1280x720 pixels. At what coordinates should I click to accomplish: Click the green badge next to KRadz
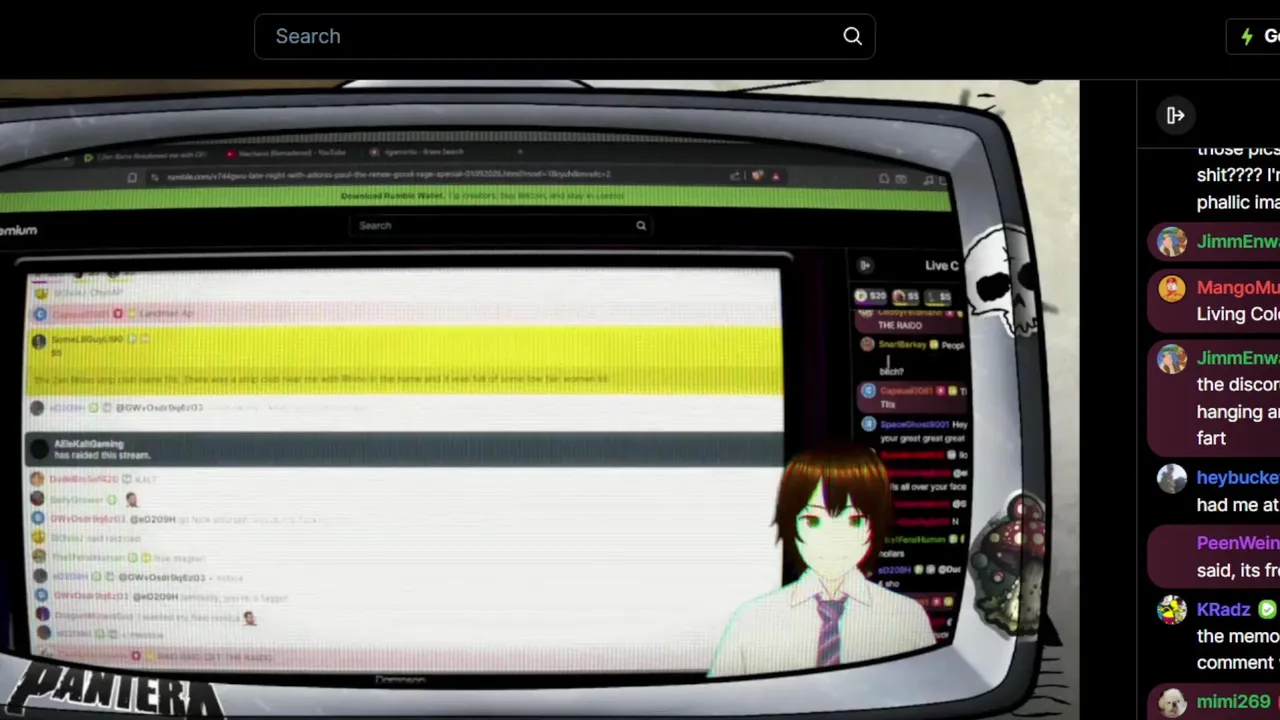pos(1267,609)
